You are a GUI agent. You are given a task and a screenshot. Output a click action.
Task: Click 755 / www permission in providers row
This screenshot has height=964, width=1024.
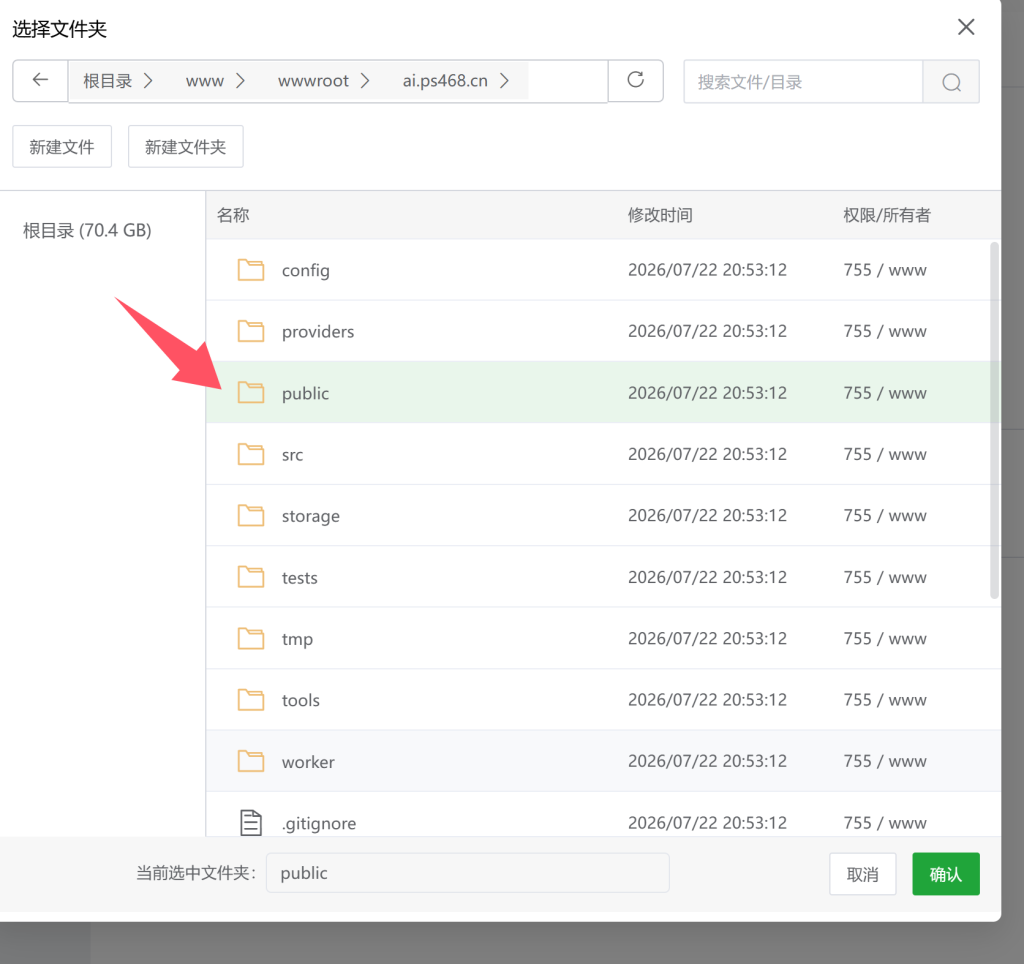pyautogui.click(x=885, y=331)
